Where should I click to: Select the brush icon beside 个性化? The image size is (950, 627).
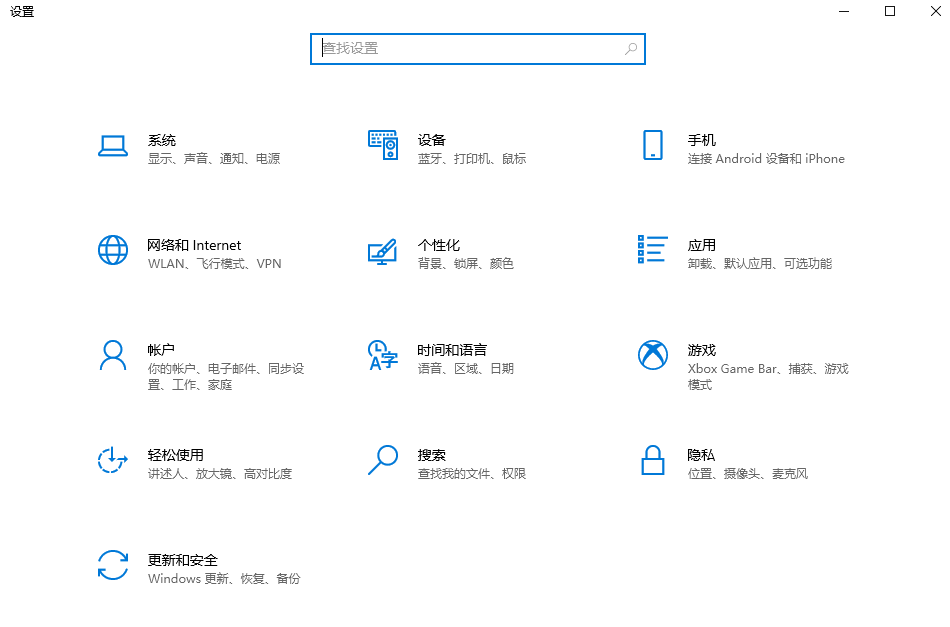pos(383,250)
